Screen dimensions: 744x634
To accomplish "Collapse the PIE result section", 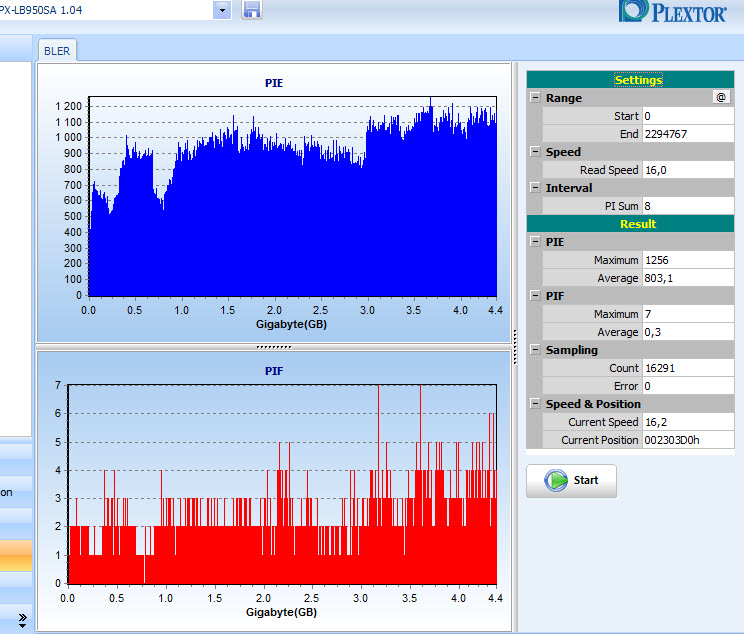I will pos(535,242).
